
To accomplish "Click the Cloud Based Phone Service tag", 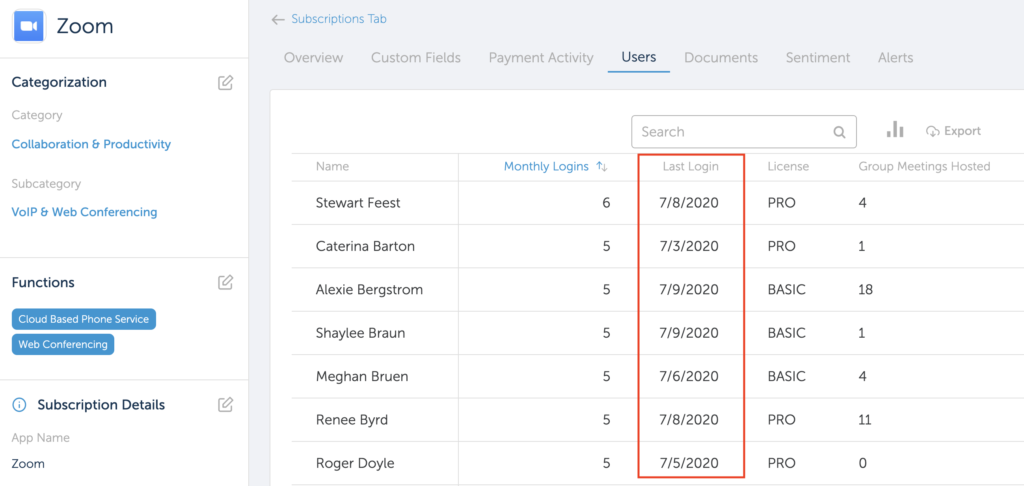I will coord(84,319).
